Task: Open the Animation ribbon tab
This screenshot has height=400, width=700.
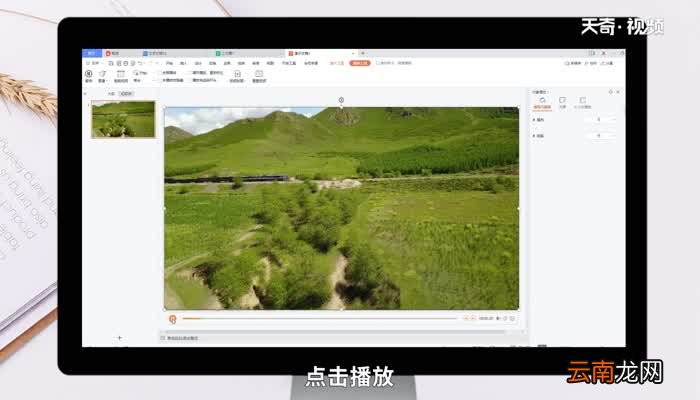Action: [227, 63]
